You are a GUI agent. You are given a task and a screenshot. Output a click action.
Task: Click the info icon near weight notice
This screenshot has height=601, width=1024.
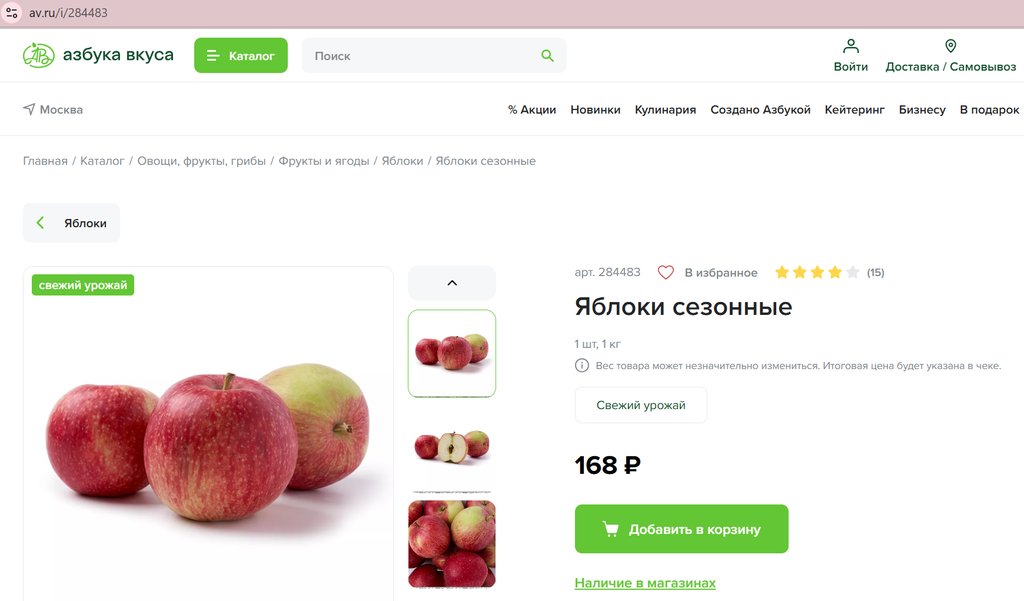point(581,366)
